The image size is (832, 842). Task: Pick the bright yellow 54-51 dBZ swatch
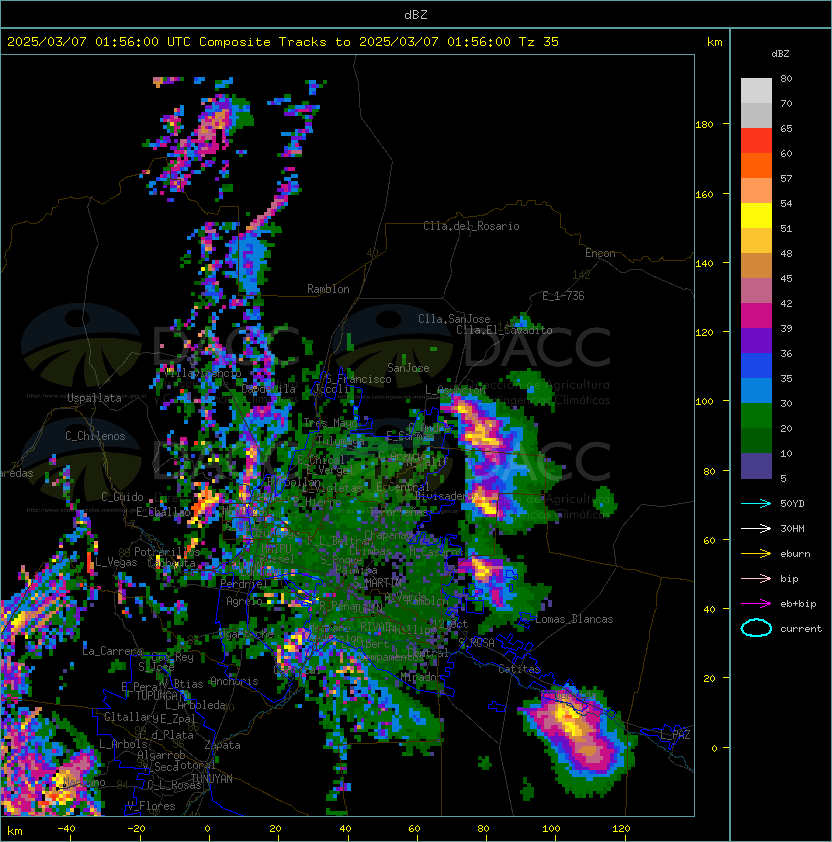coord(756,216)
